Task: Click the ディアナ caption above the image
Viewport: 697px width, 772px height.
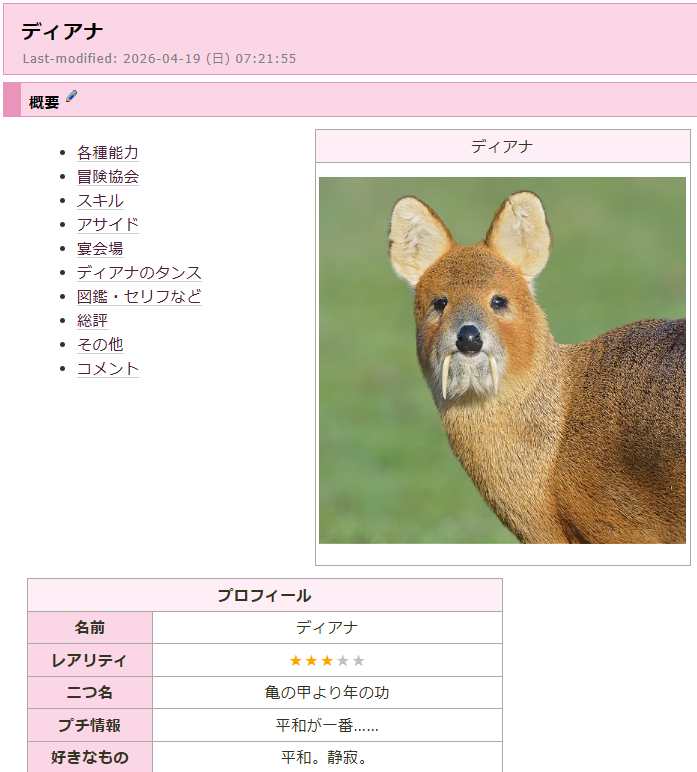Action: (502, 147)
